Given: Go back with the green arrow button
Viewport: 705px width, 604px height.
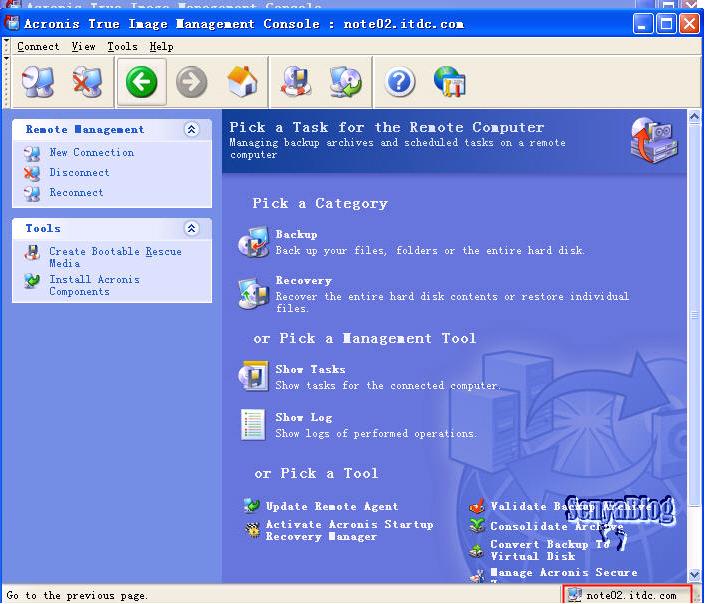Looking at the screenshot, I should click(x=142, y=82).
